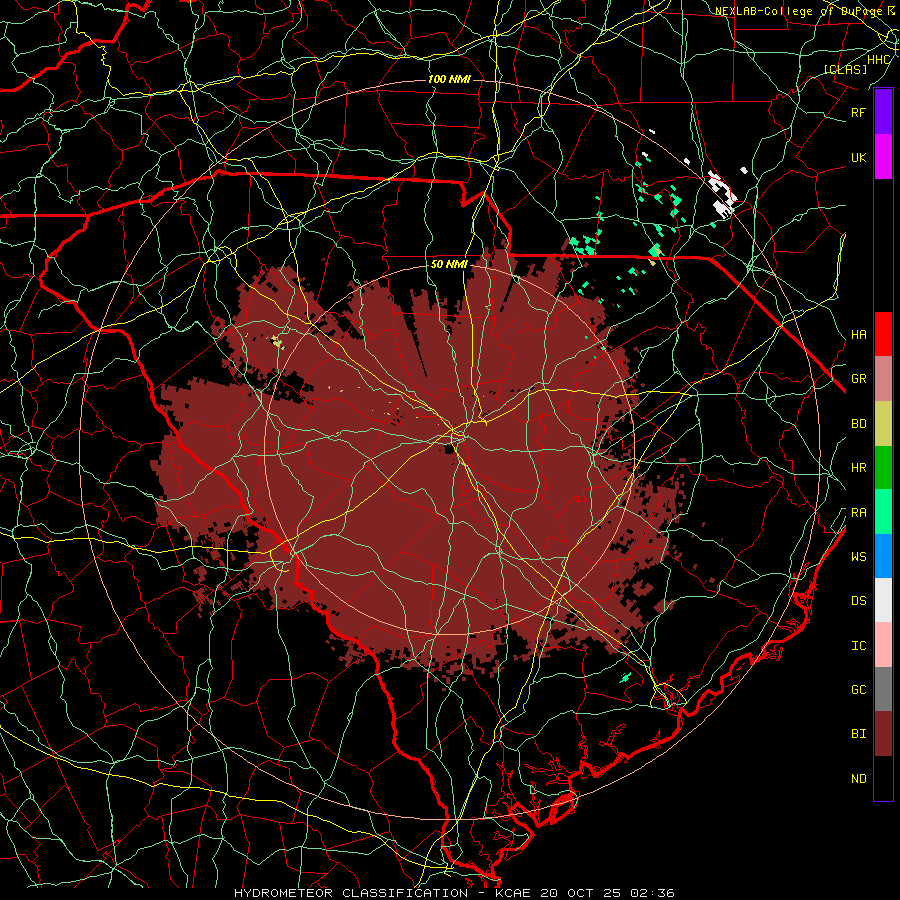900x900 pixels.
Task: Click the RA legend label
Action: pos(858,513)
